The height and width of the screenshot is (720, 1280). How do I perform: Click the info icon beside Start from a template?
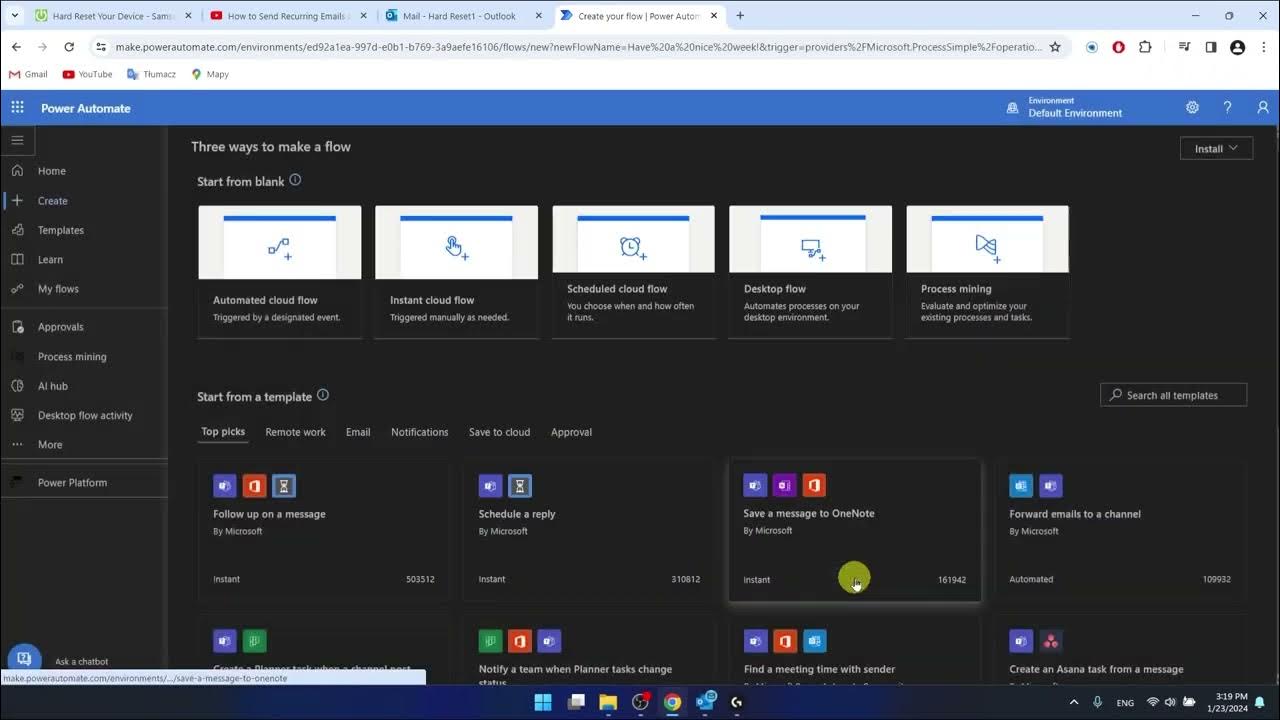pyautogui.click(x=323, y=395)
